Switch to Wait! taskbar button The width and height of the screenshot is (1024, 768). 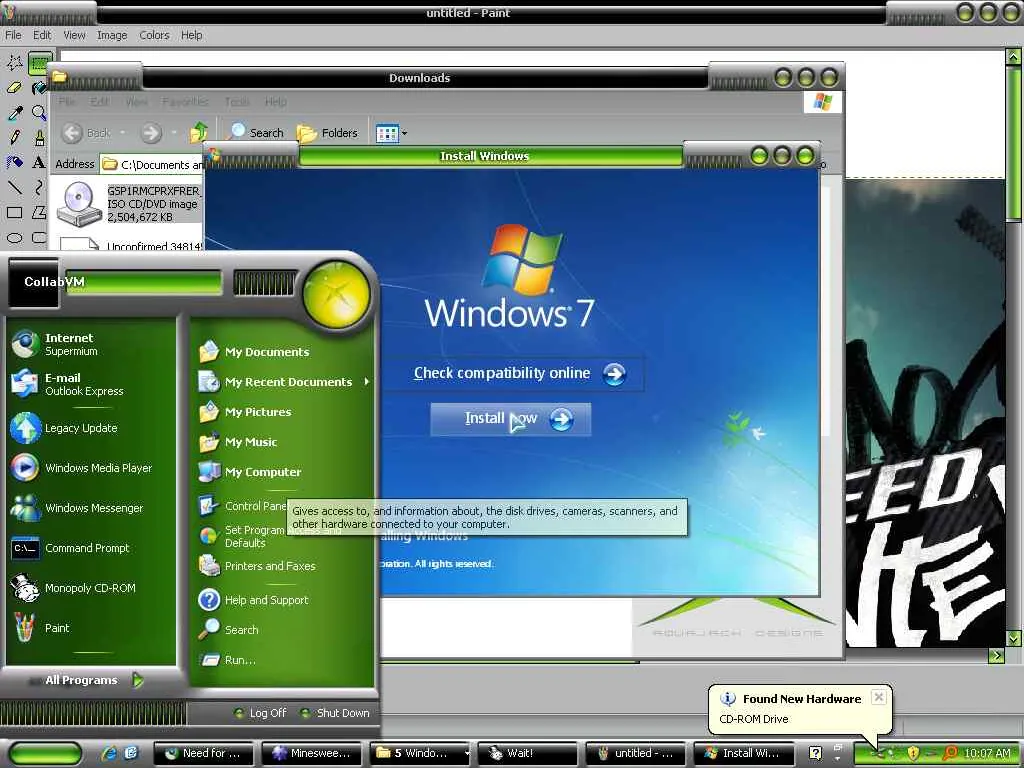(x=528, y=753)
